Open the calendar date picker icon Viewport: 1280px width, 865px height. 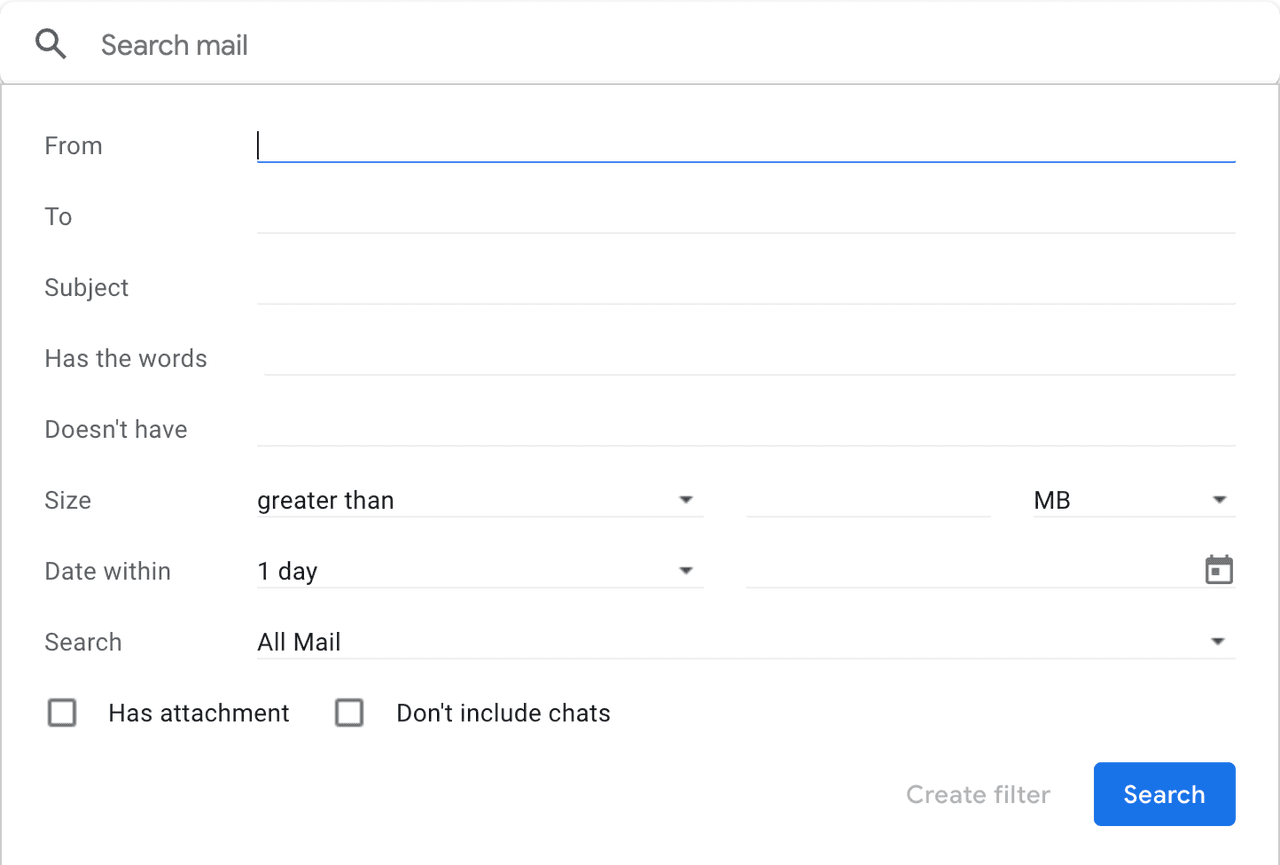[x=1219, y=570]
